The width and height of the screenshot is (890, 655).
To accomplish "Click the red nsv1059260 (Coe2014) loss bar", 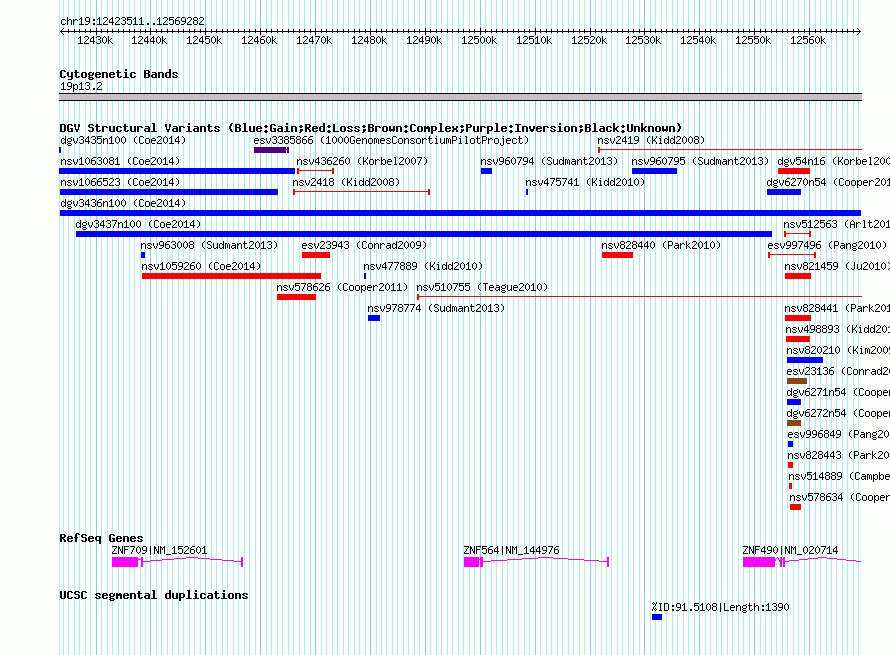I will [x=231, y=276].
